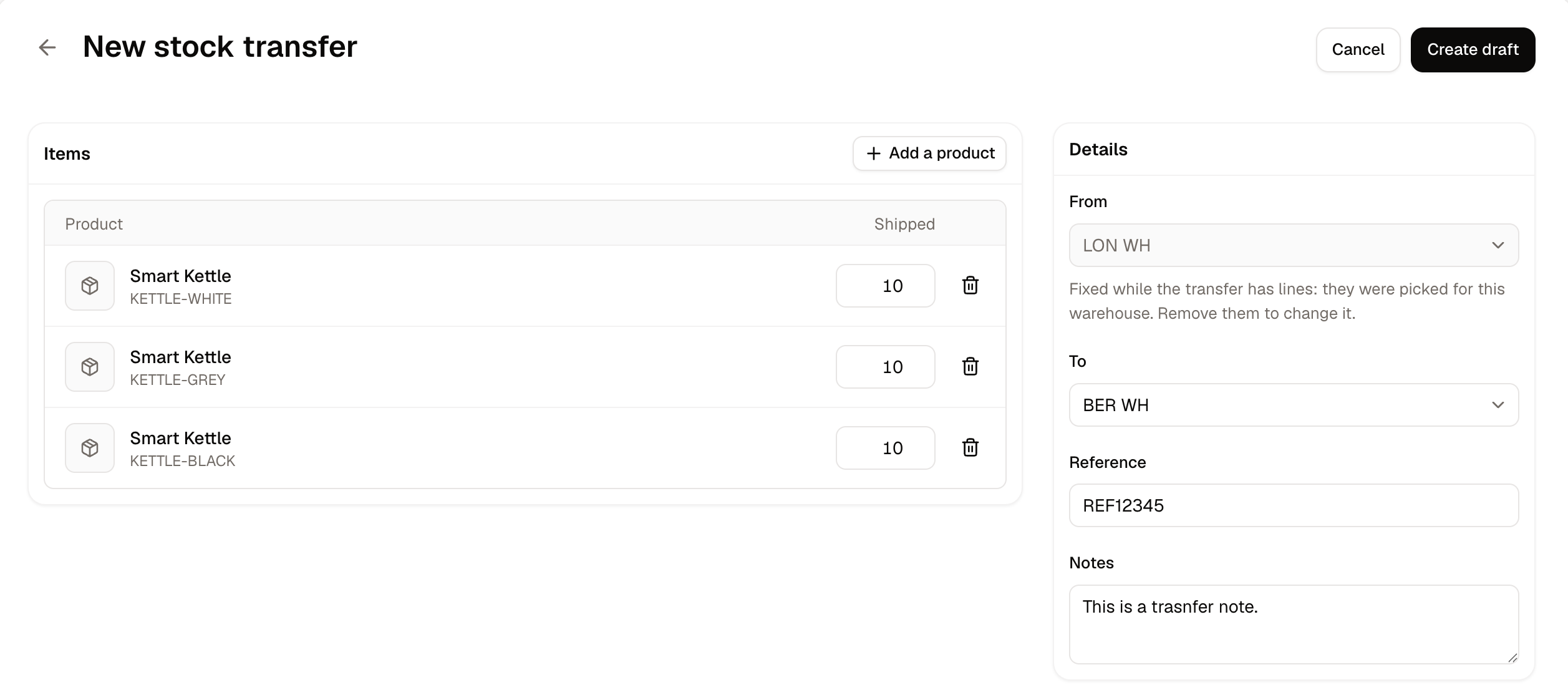Image resolution: width=1568 pixels, height=695 pixels.
Task: Select the KETTLE-BLACK SKU text
Action: click(183, 461)
